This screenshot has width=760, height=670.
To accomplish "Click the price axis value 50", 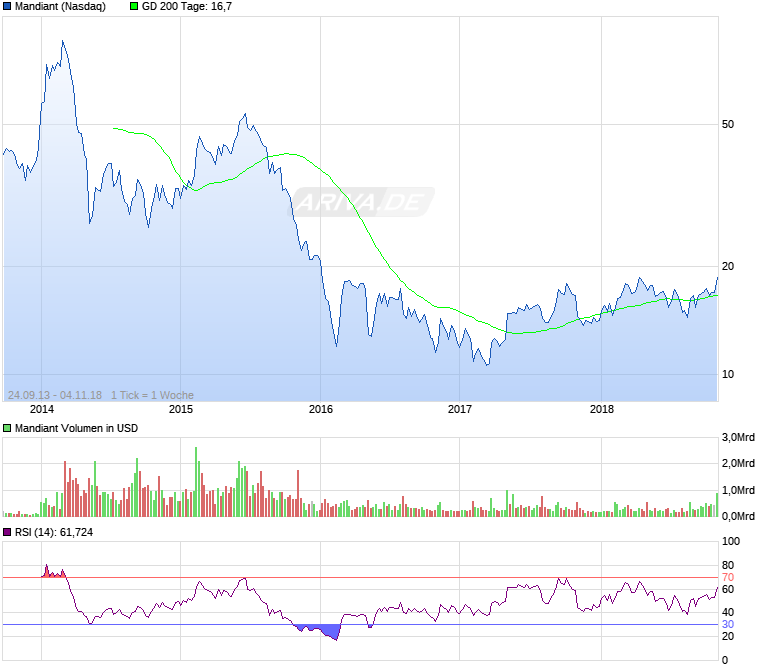I will pos(728,124).
